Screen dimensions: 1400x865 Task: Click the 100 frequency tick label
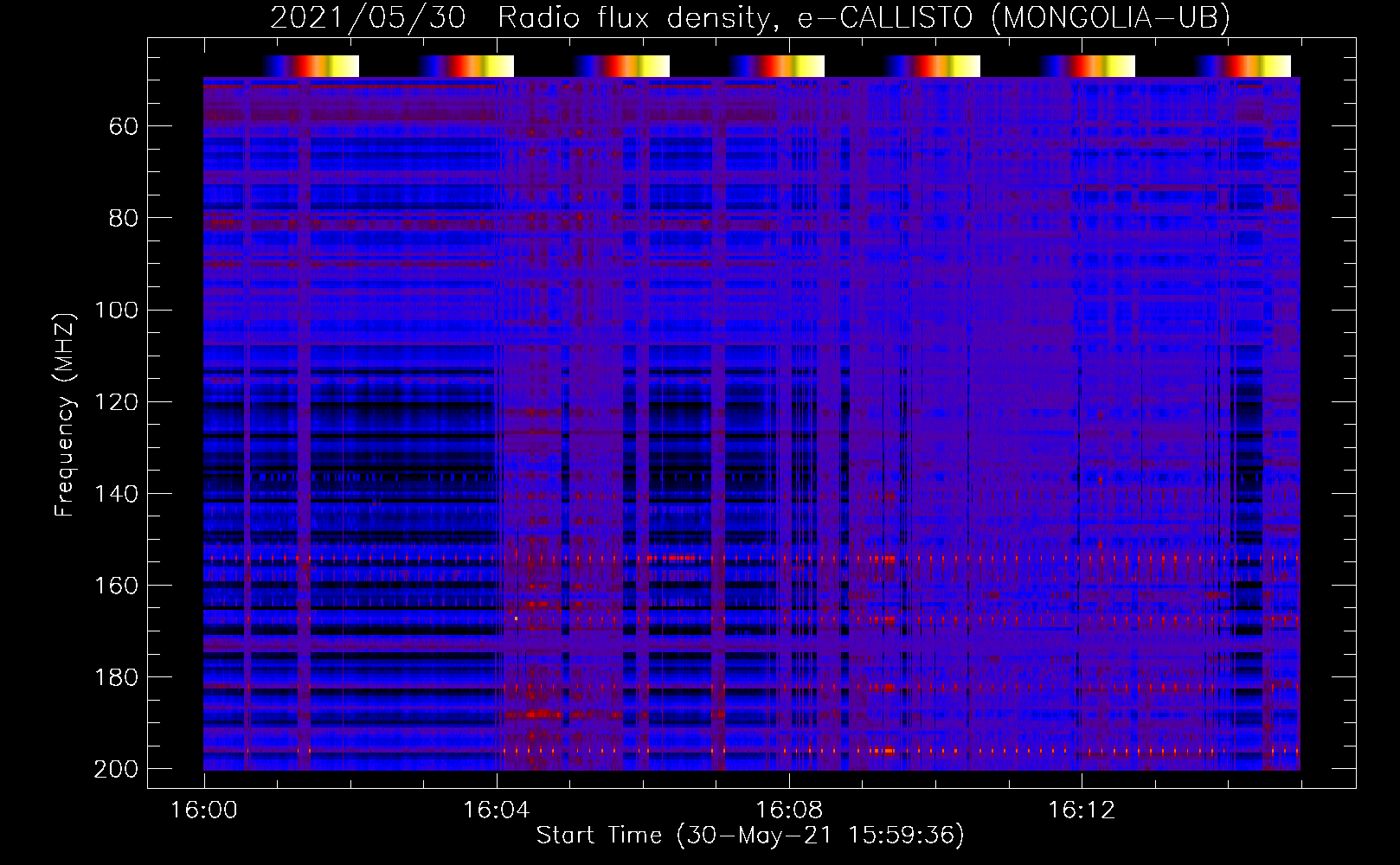[x=117, y=311]
